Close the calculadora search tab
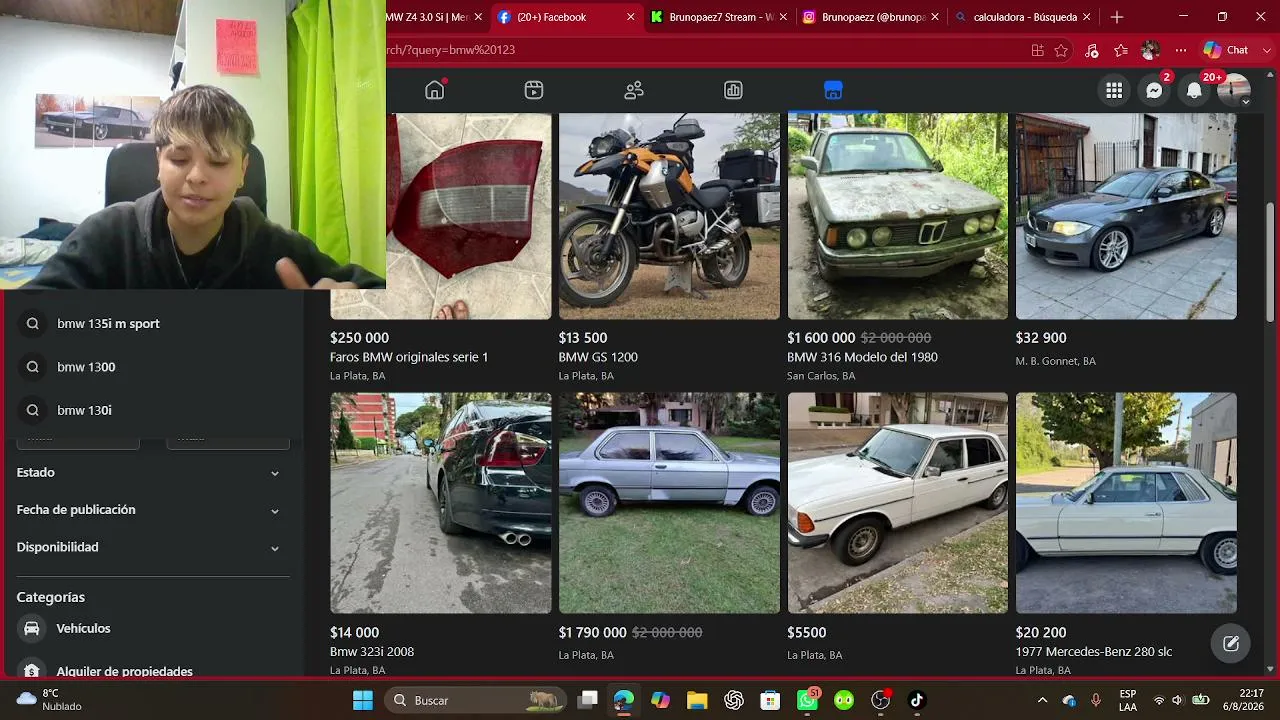 1086,17
